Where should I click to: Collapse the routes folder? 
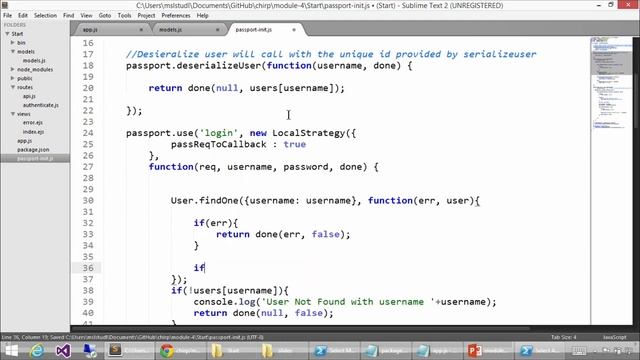click(x=13, y=87)
